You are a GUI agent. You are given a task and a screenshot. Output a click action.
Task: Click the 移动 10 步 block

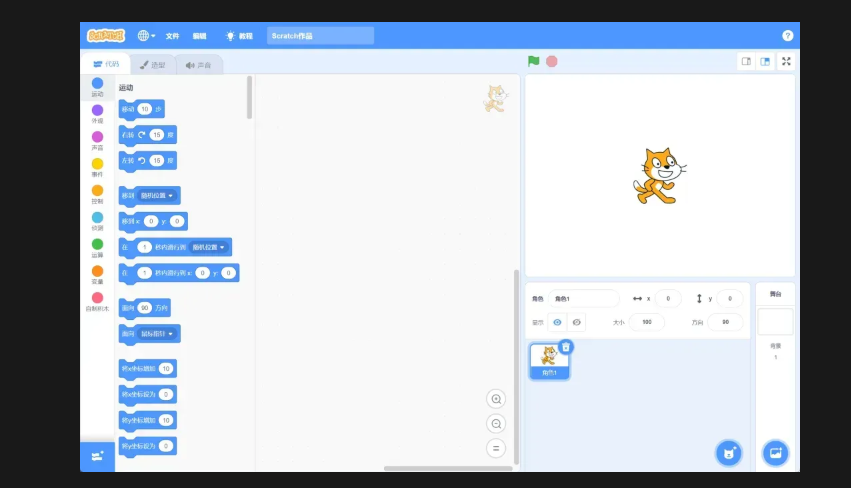click(x=141, y=109)
